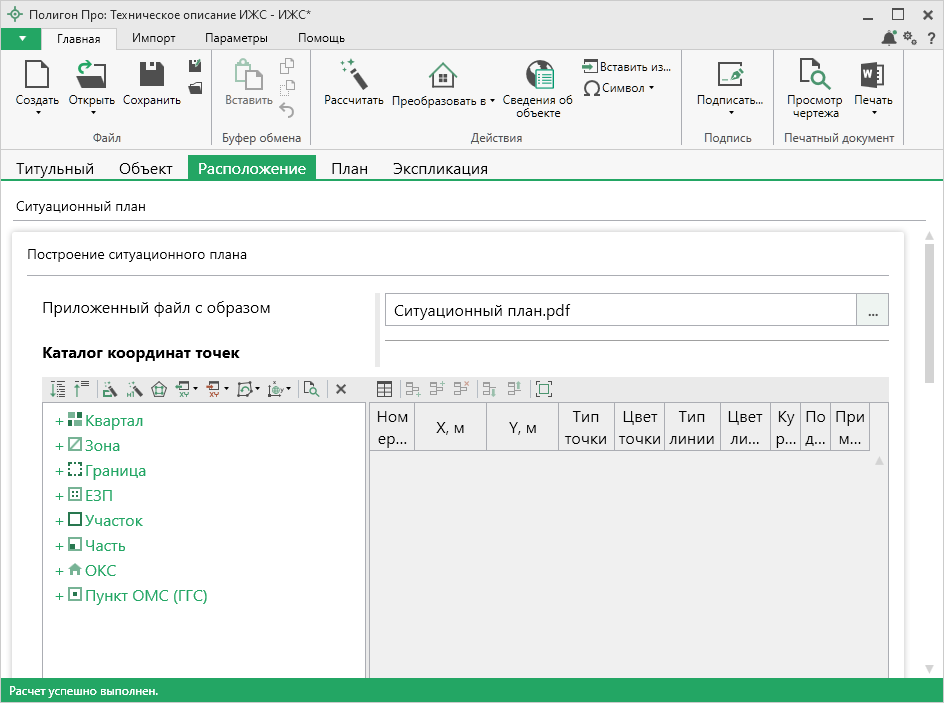Expand the ОКС tree node
Screen dimensions: 944x703
coord(59,572)
